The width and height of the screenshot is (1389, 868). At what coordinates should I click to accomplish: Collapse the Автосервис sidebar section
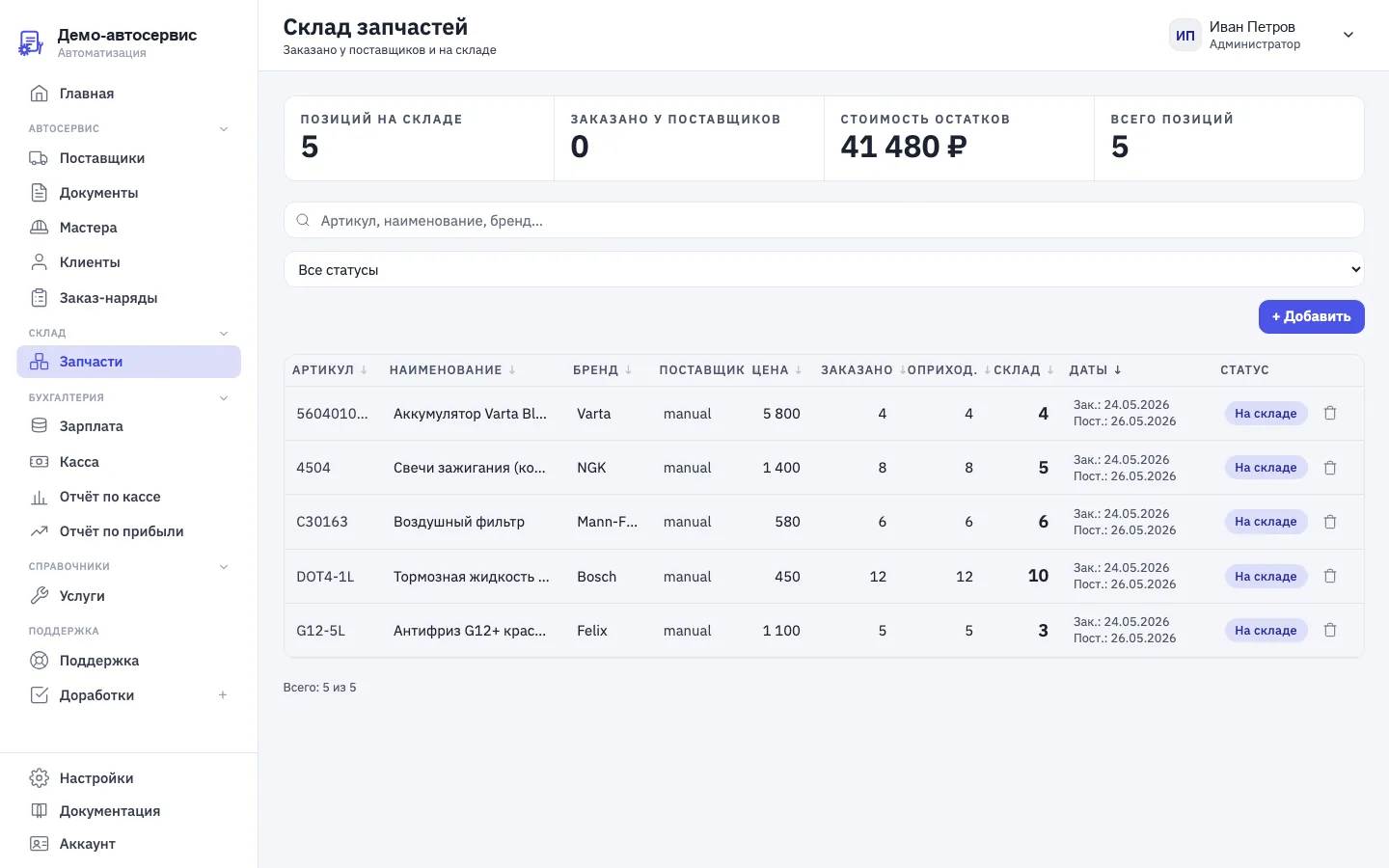pos(224,129)
